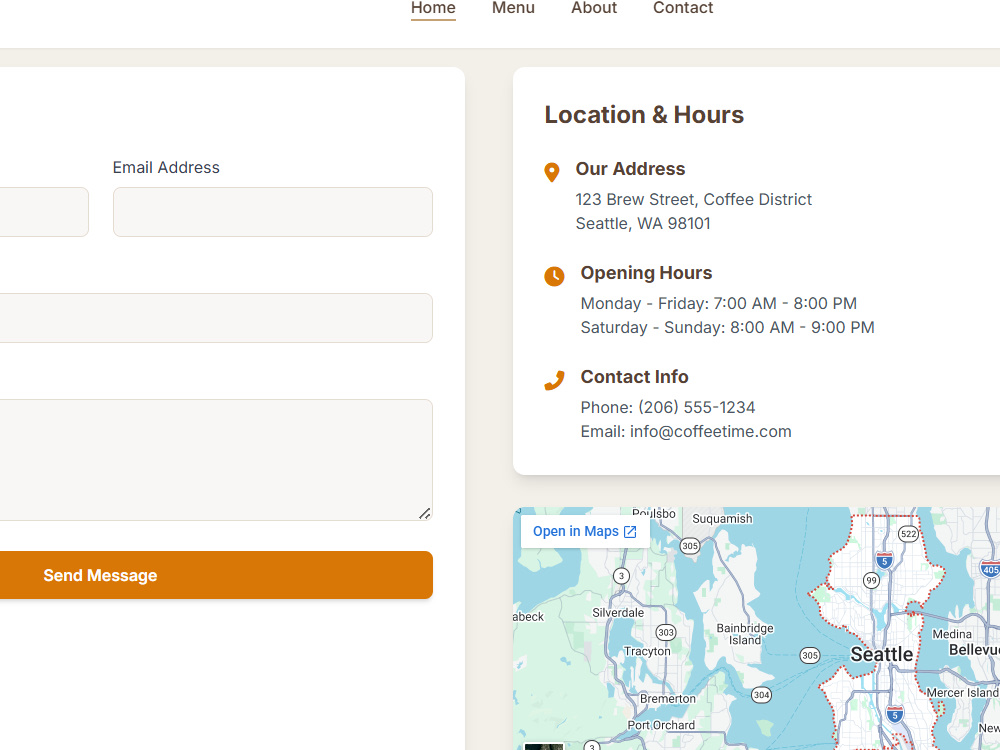The width and height of the screenshot is (1000, 750).
Task: Click the location pin icon beside Our Address
Action: 552,172
